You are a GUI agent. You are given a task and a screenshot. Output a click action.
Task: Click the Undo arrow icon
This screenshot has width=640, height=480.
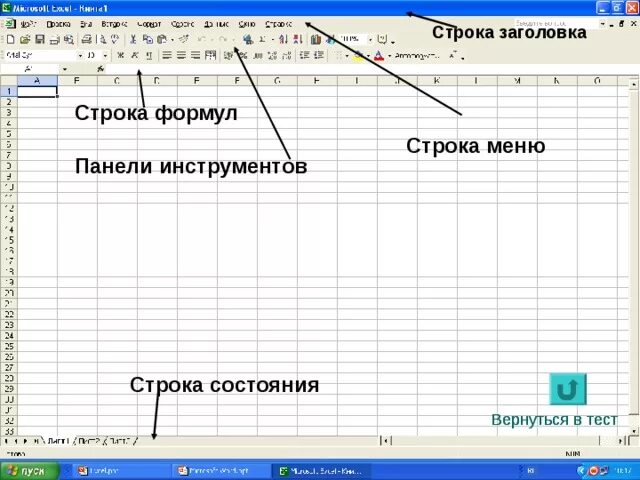(x=201, y=40)
